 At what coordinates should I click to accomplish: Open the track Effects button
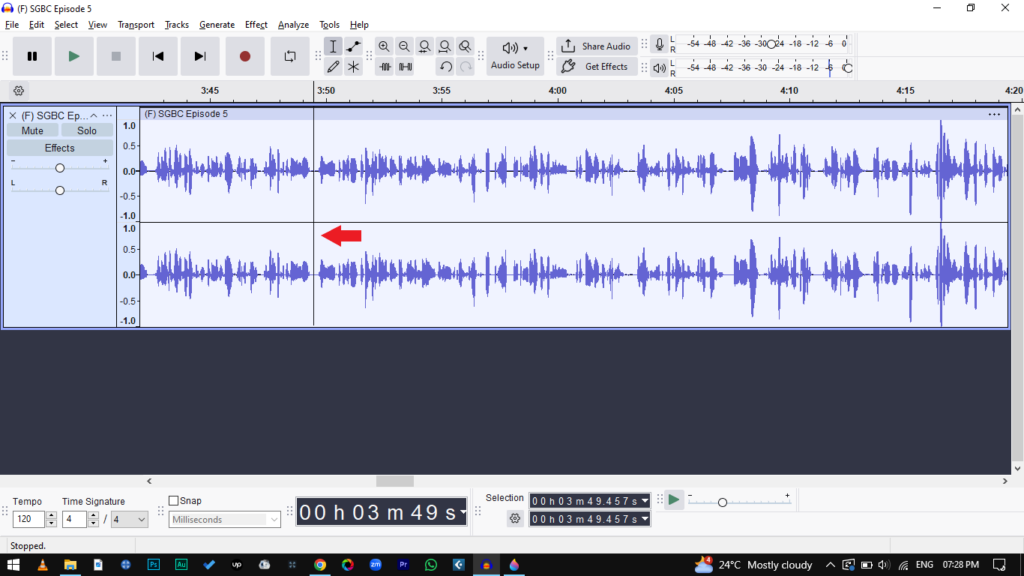[x=59, y=148]
